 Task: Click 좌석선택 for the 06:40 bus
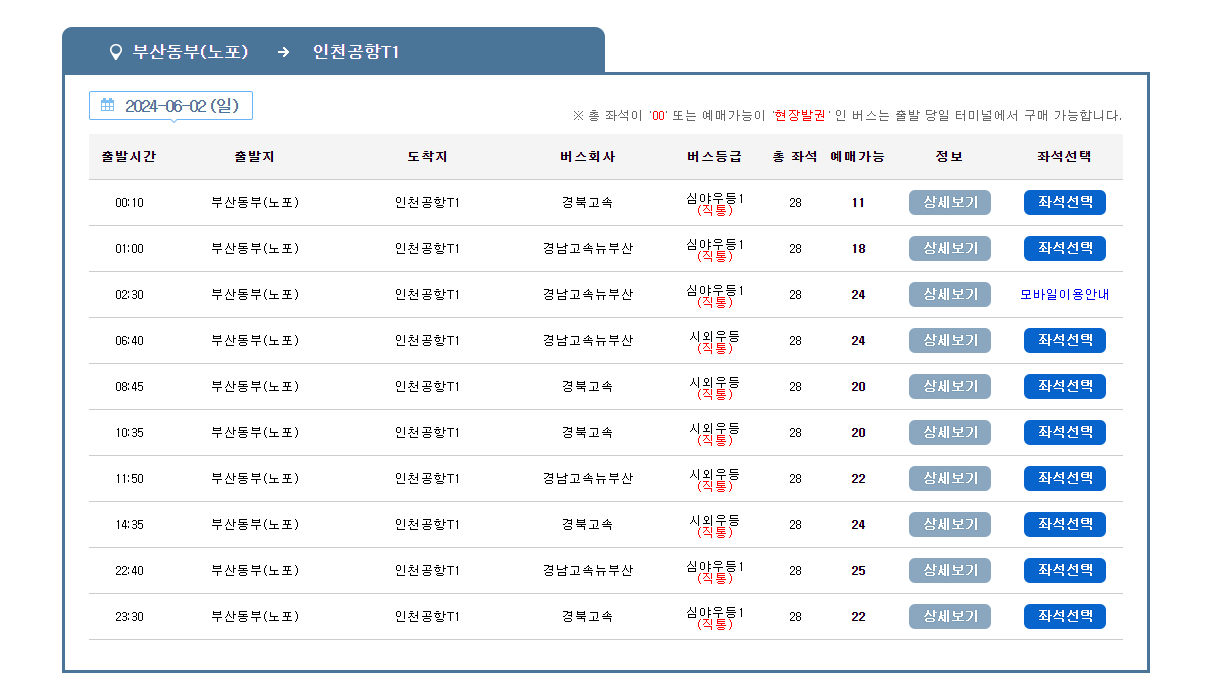coord(1065,341)
